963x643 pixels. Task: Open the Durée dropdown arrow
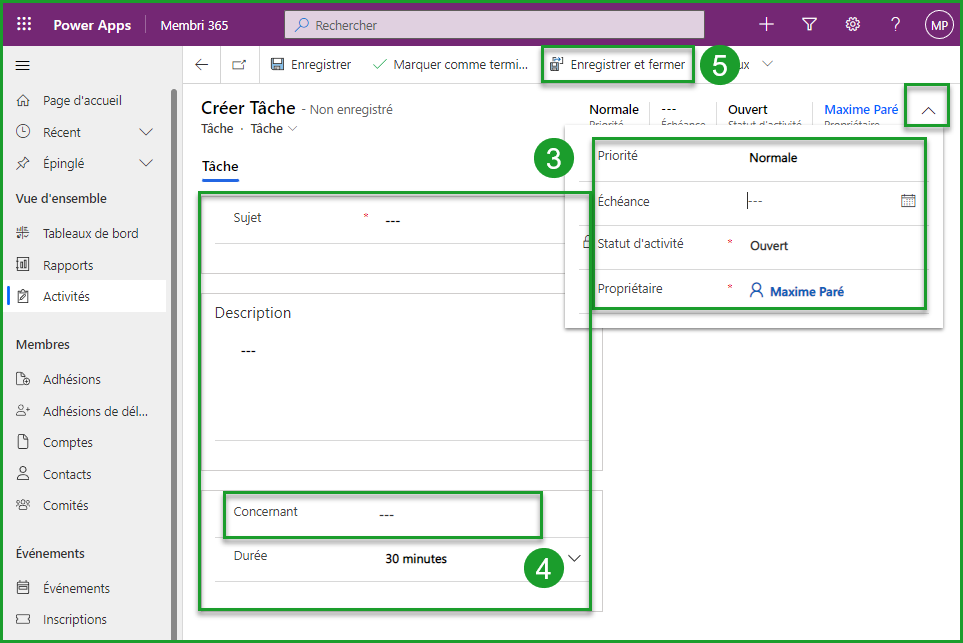click(x=575, y=558)
